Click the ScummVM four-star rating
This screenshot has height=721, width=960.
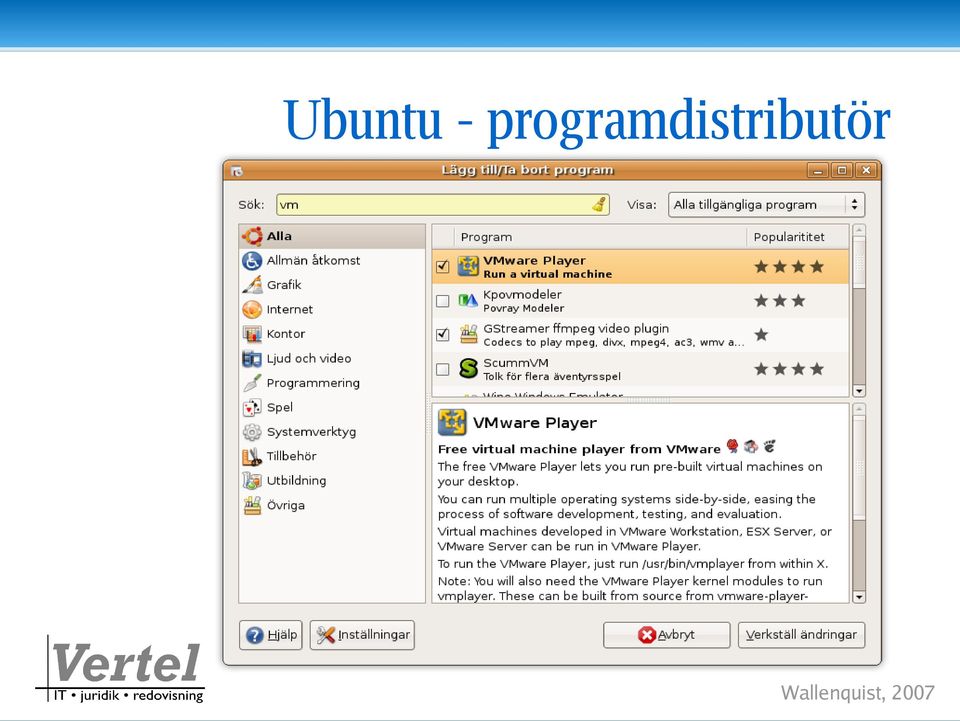click(789, 369)
